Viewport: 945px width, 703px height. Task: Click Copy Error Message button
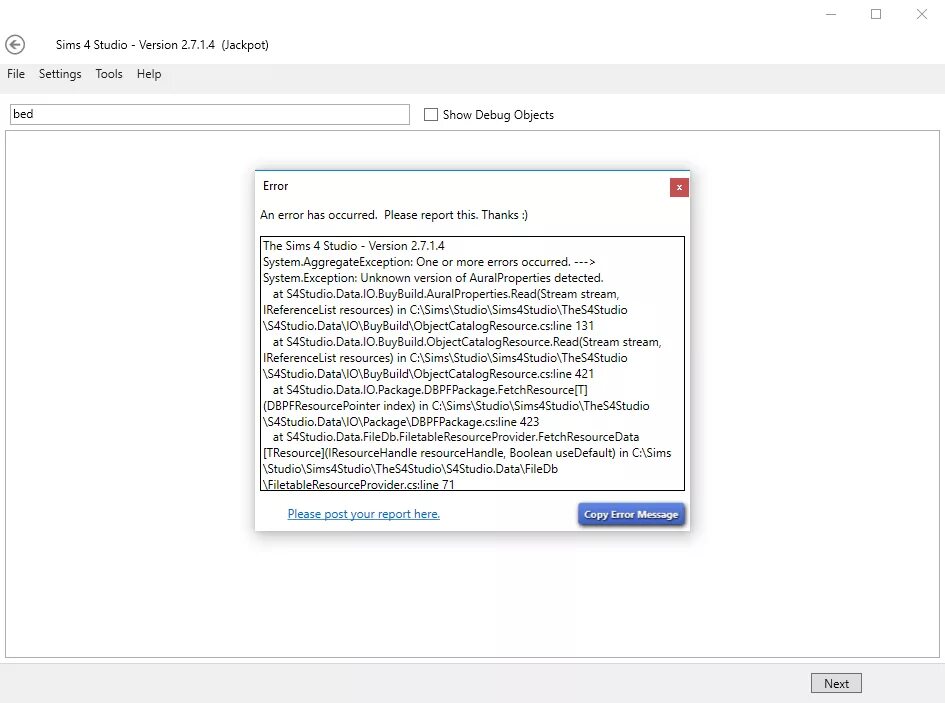tap(631, 514)
